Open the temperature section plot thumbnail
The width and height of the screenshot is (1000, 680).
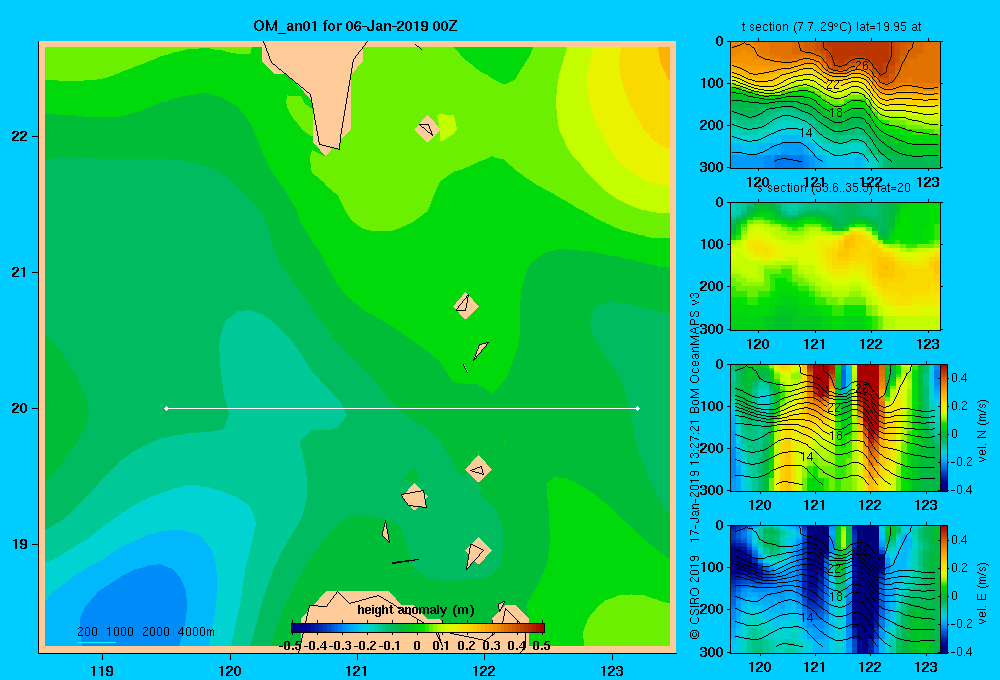pyautogui.click(x=835, y=105)
